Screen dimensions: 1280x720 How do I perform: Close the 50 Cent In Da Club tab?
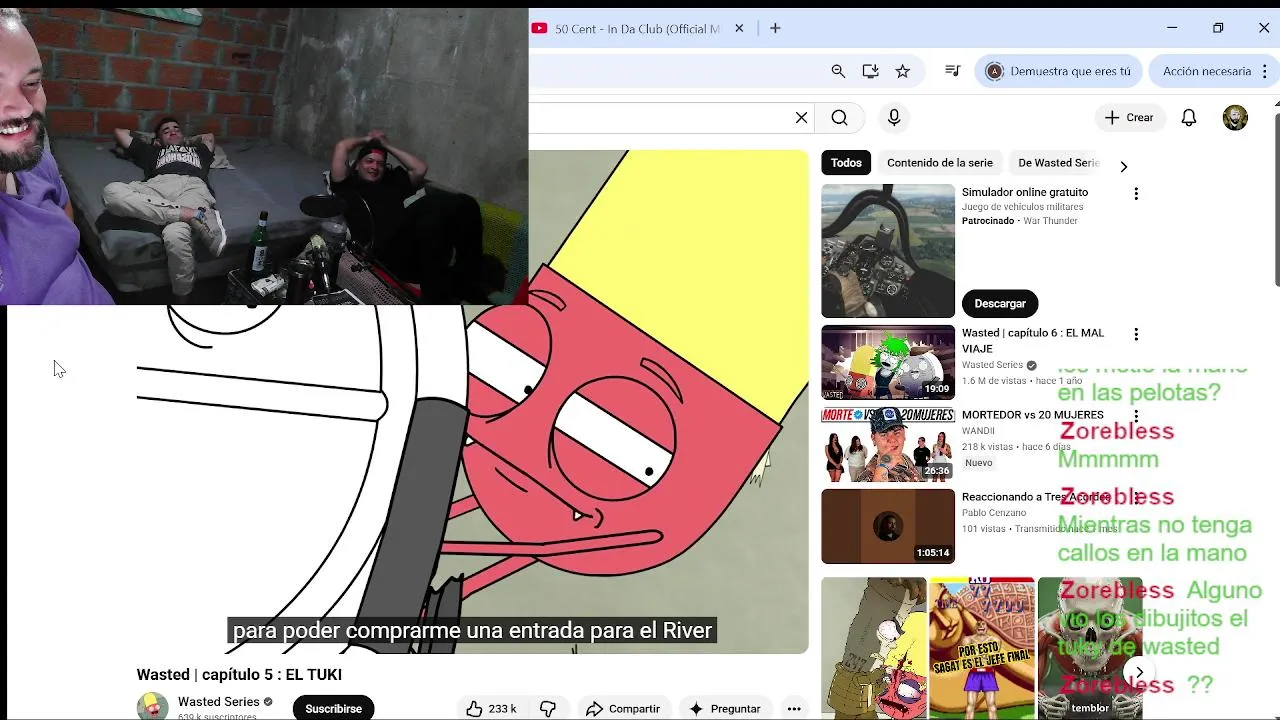[x=739, y=28]
